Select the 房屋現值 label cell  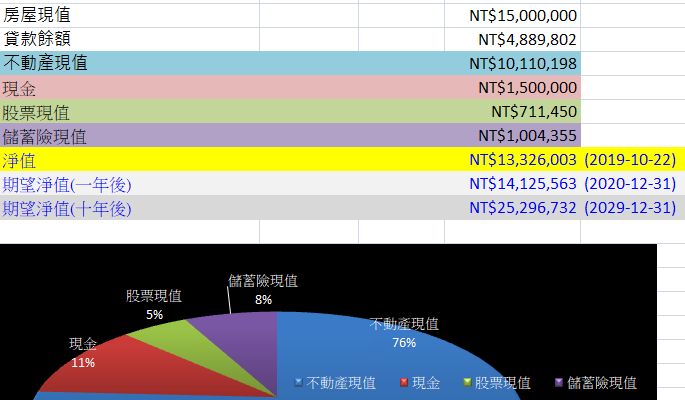coord(129,16)
